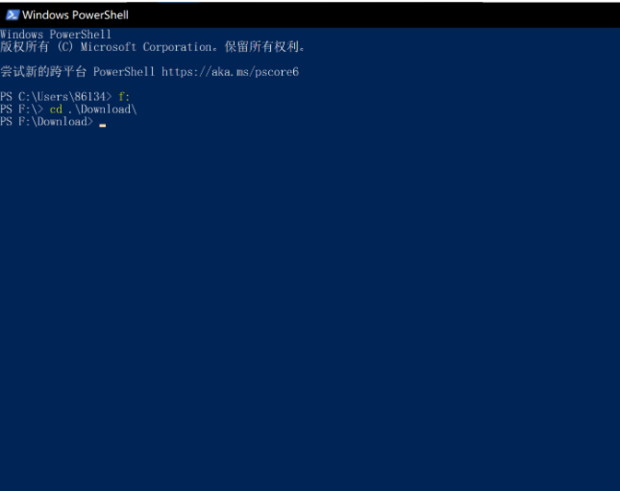
Task: Click the '86134' user folder name
Action: (x=90, y=97)
